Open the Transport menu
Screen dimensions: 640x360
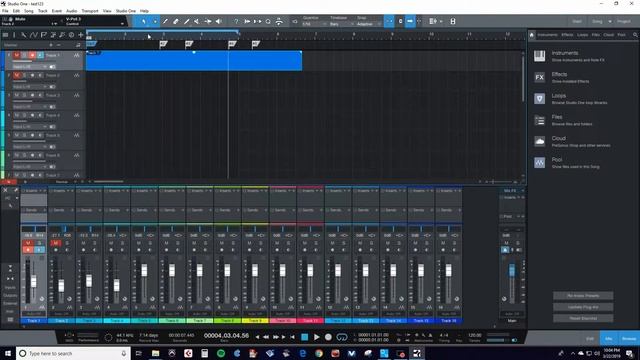[x=90, y=11]
